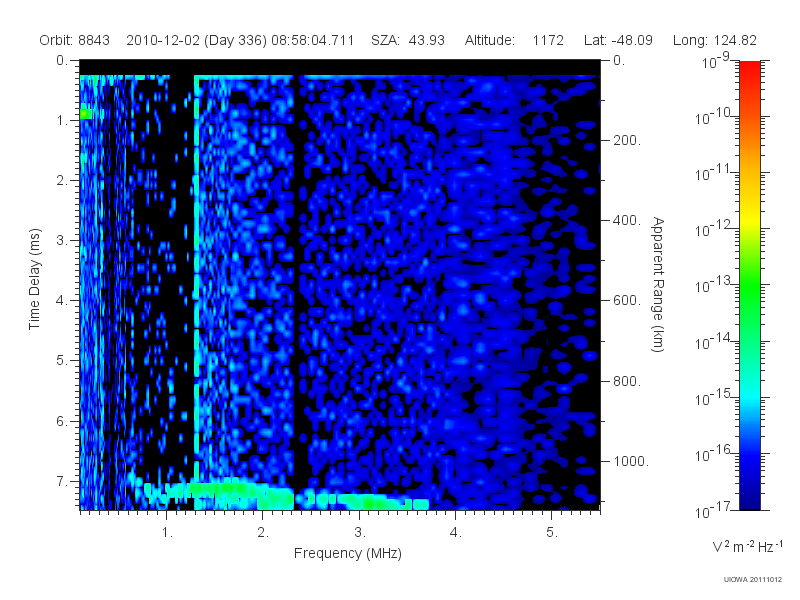Click the 'Frequency (MHz)' axis label
This screenshot has height=600, width=800.
[348, 554]
